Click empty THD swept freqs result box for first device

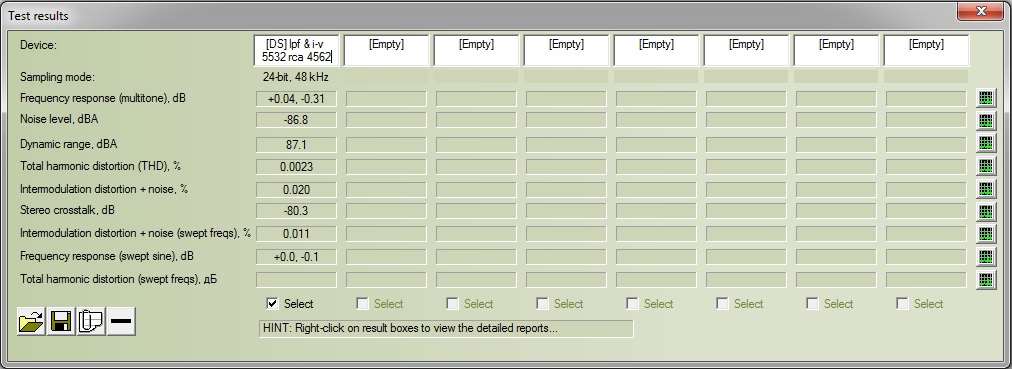(296, 280)
